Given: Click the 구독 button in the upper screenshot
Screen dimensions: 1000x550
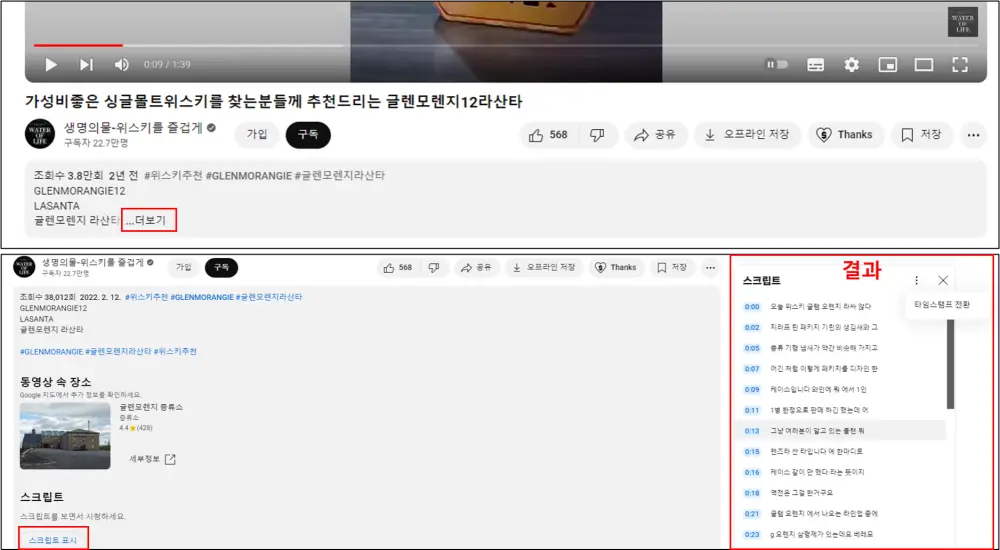Looking at the screenshot, I should pyautogui.click(x=308, y=135).
